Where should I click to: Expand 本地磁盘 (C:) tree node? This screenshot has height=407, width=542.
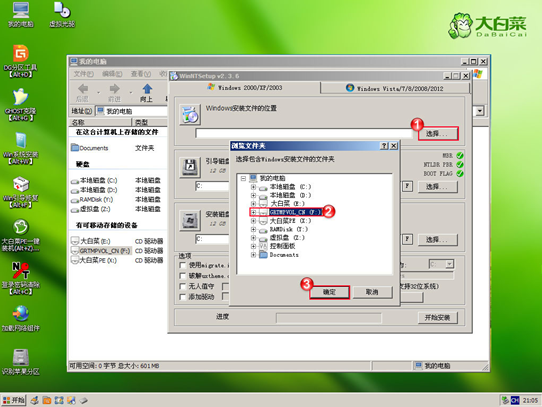[x=253, y=187]
